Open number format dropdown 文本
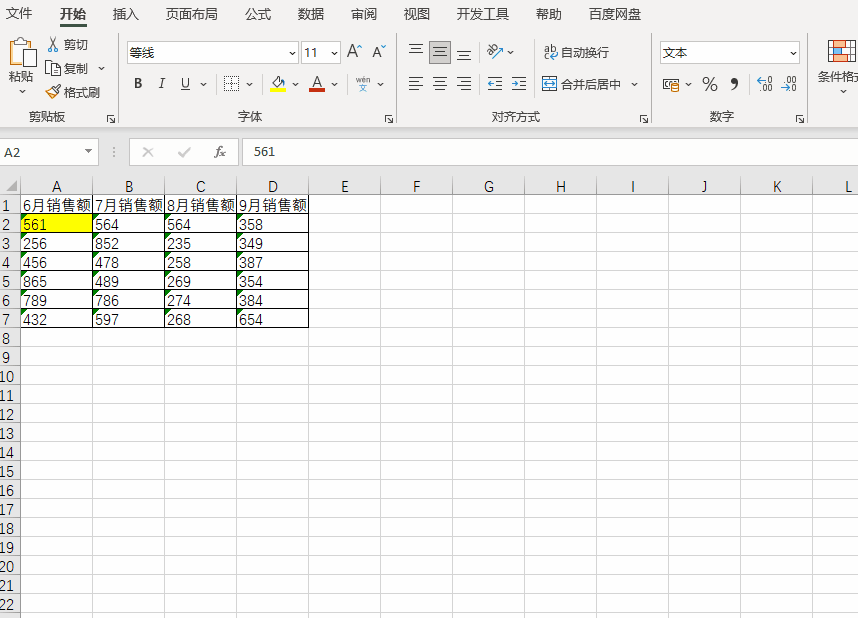Image resolution: width=858 pixels, height=618 pixels. tap(793, 53)
